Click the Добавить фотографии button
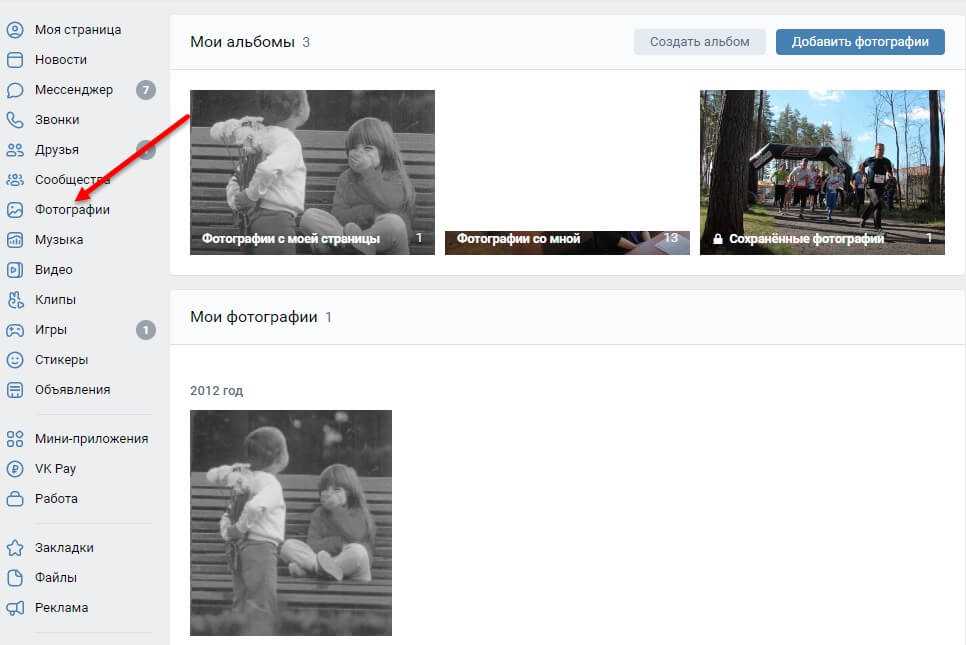966x645 pixels. tap(860, 42)
